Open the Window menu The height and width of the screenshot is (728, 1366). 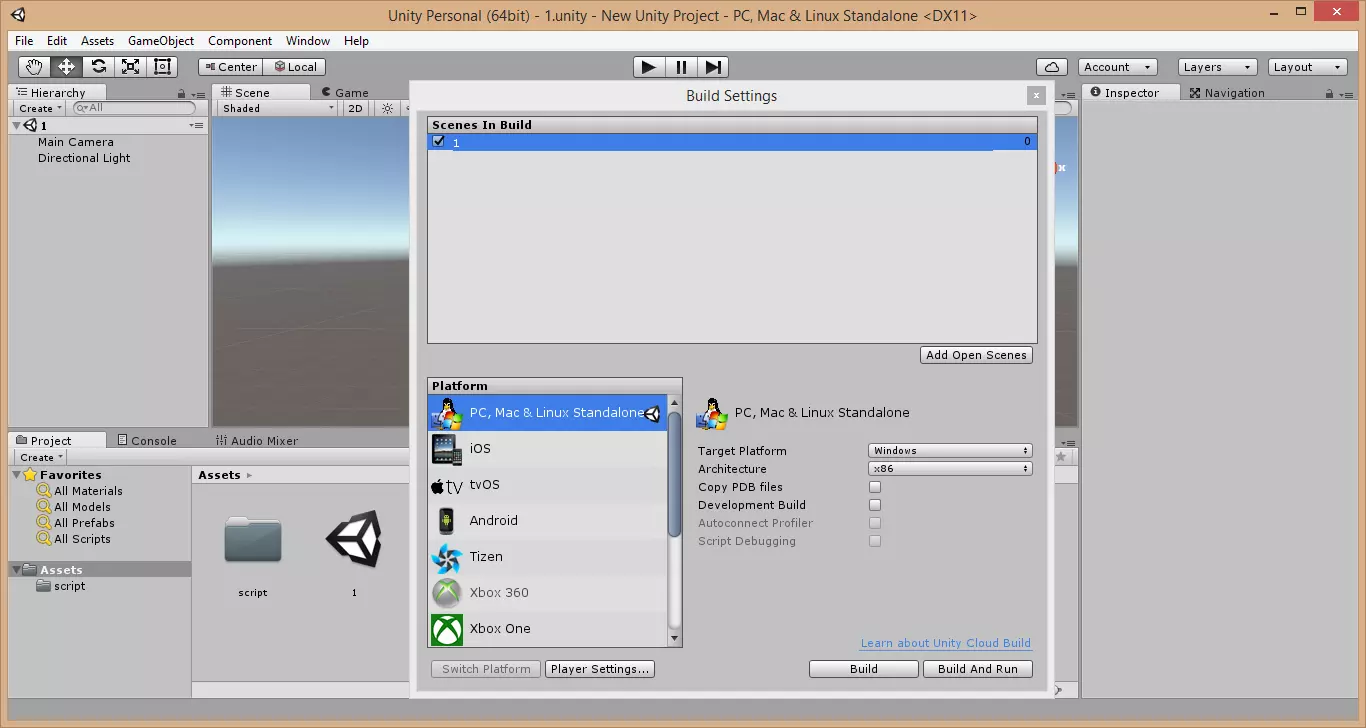click(x=308, y=41)
